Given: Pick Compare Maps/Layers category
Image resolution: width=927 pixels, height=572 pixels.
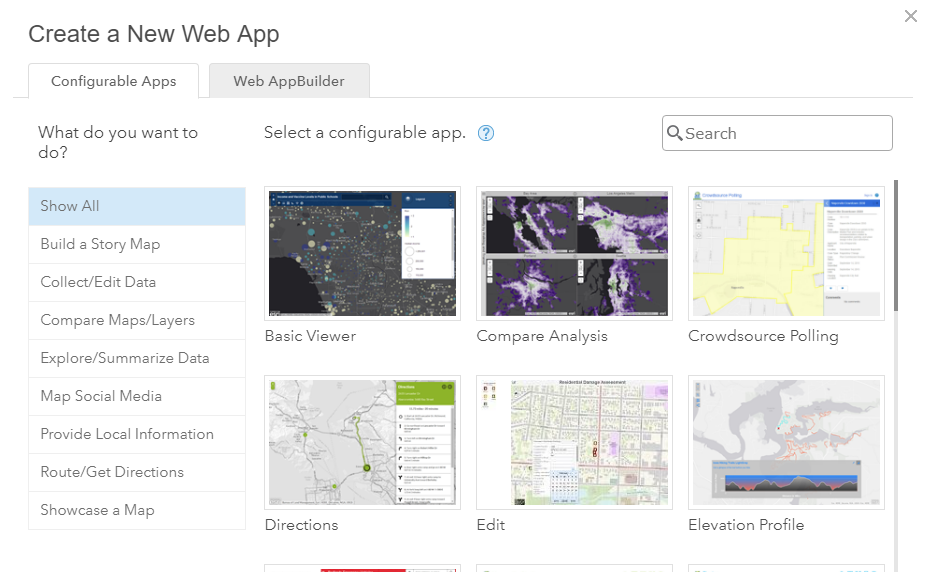Looking at the screenshot, I should click(x=137, y=320).
